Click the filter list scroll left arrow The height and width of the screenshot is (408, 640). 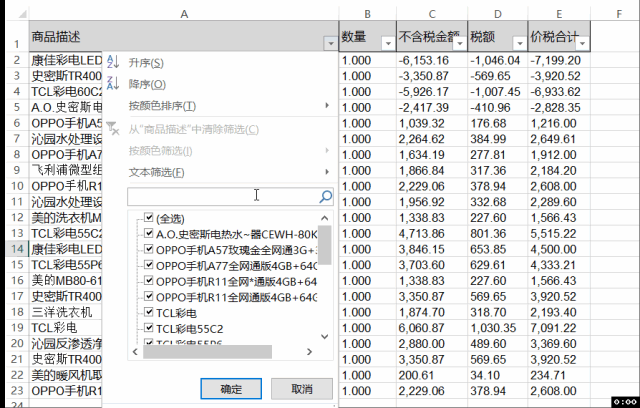coord(135,352)
